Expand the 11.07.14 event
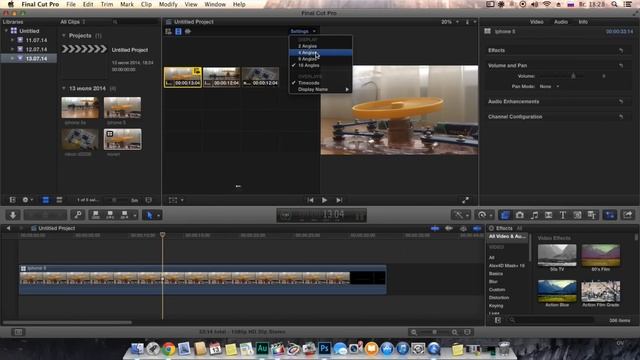The width and height of the screenshot is (640, 360). pyautogui.click(x=12, y=40)
